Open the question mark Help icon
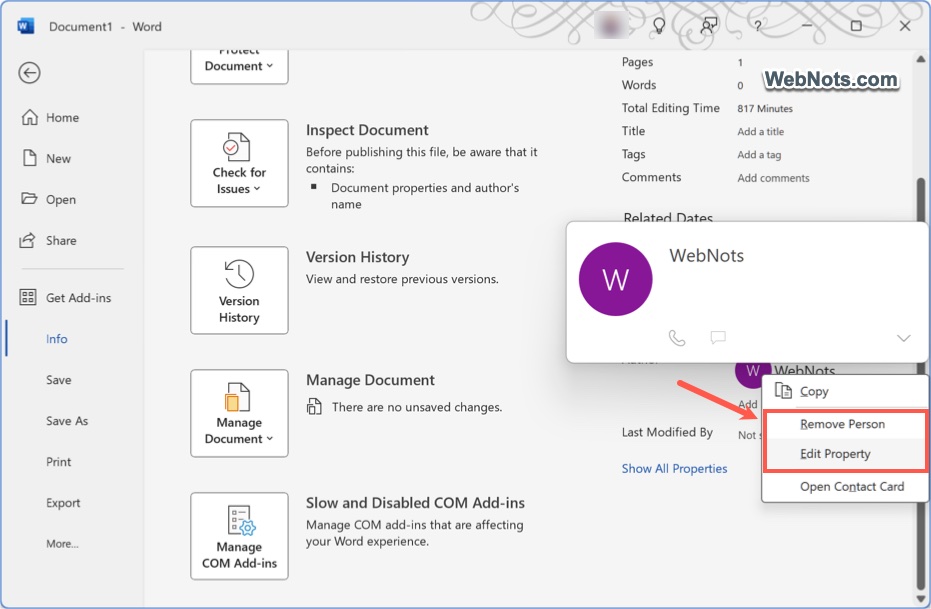The width and height of the screenshot is (931, 609). point(758,26)
